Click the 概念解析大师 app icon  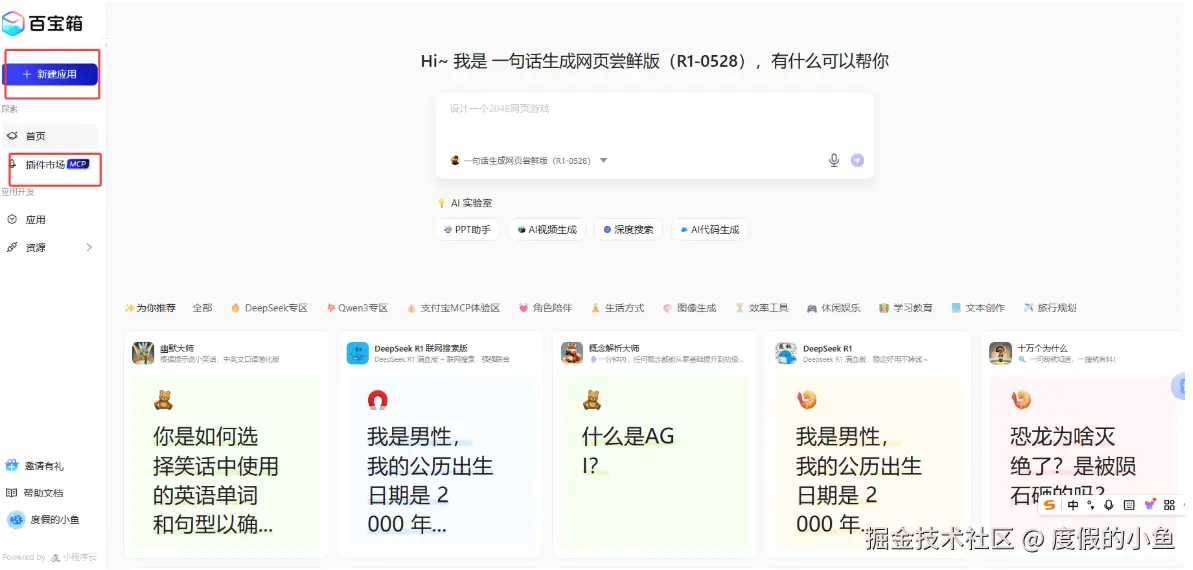click(x=572, y=353)
